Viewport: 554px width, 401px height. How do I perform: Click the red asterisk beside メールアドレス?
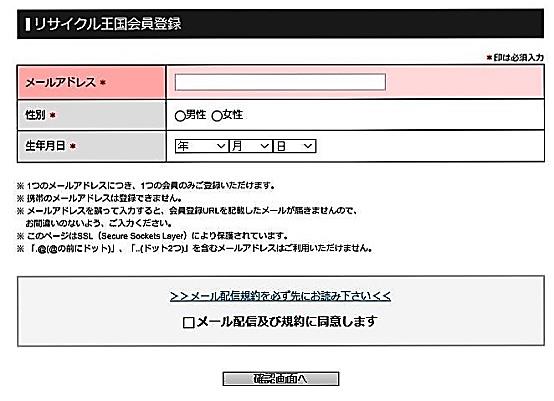point(103,82)
